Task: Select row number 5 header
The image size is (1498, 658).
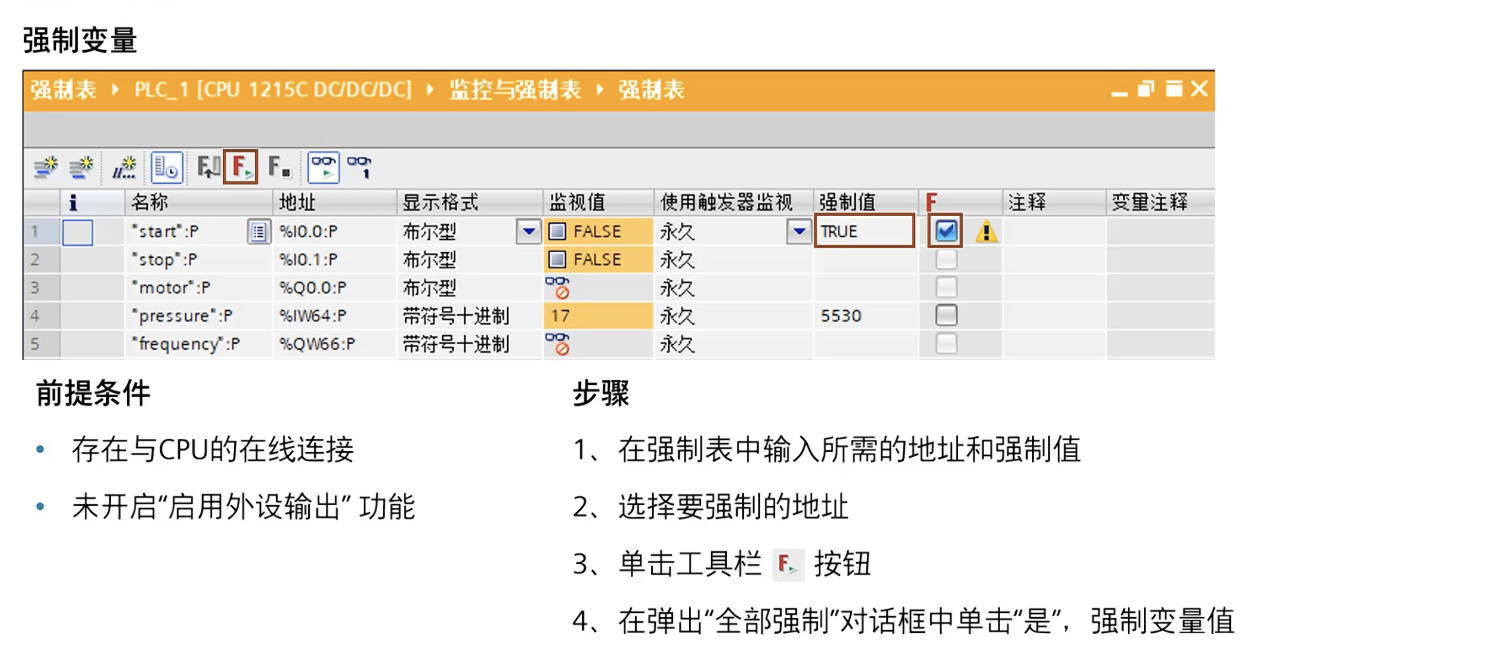Action: click(x=41, y=344)
